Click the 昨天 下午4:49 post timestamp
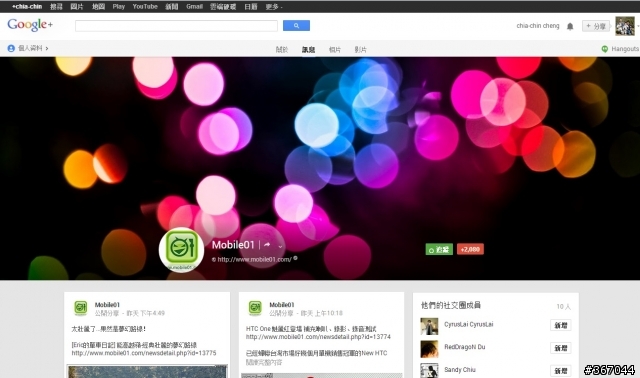The height and width of the screenshot is (378, 640). pyautogui.click(x=145, y=313)
